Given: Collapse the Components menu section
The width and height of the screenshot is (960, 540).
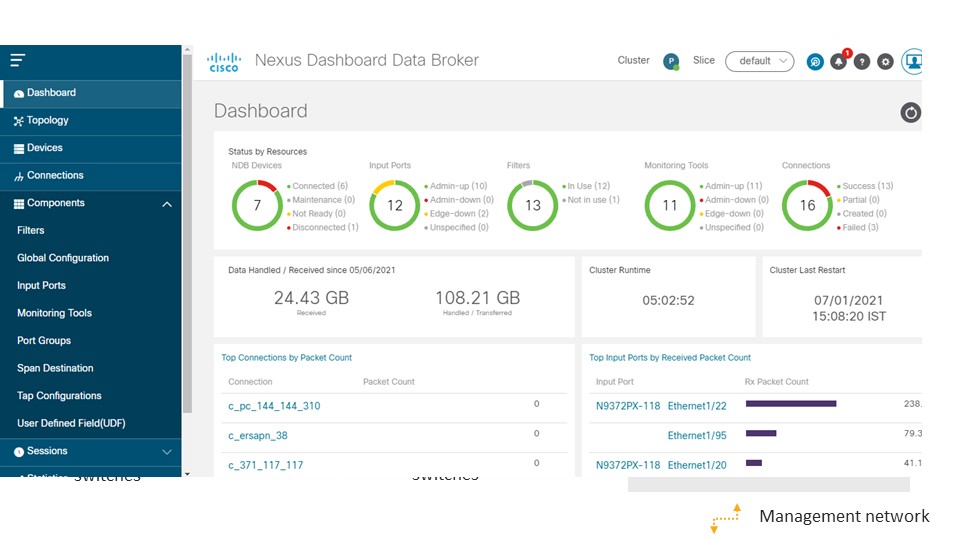Looking at the screenshot, I should [x=167, y=204].
